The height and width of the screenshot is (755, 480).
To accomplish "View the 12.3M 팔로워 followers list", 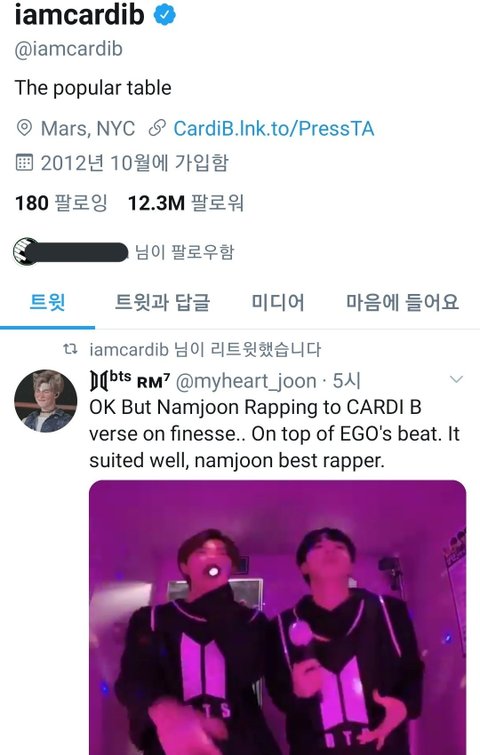I will (x=186, y=203).
